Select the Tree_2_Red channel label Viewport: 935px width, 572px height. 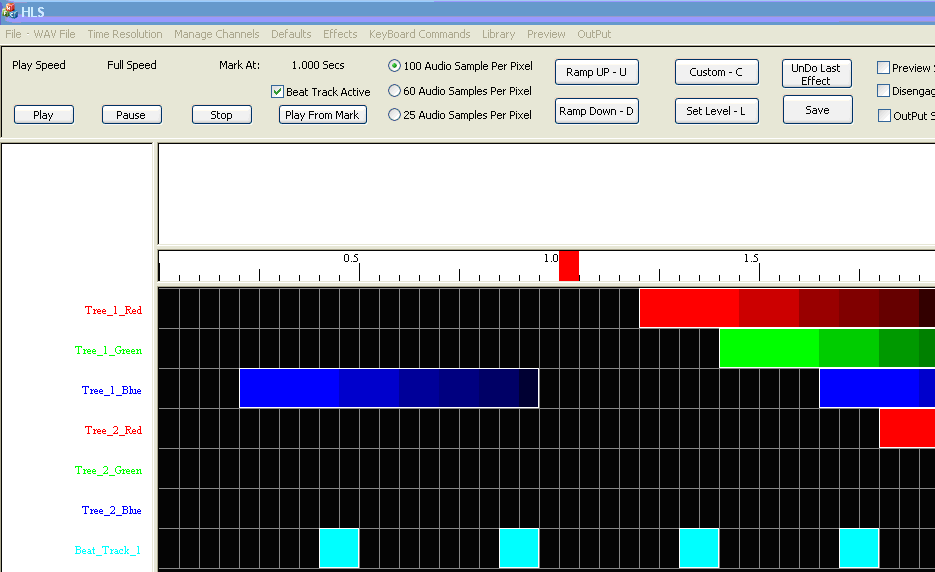113,430
